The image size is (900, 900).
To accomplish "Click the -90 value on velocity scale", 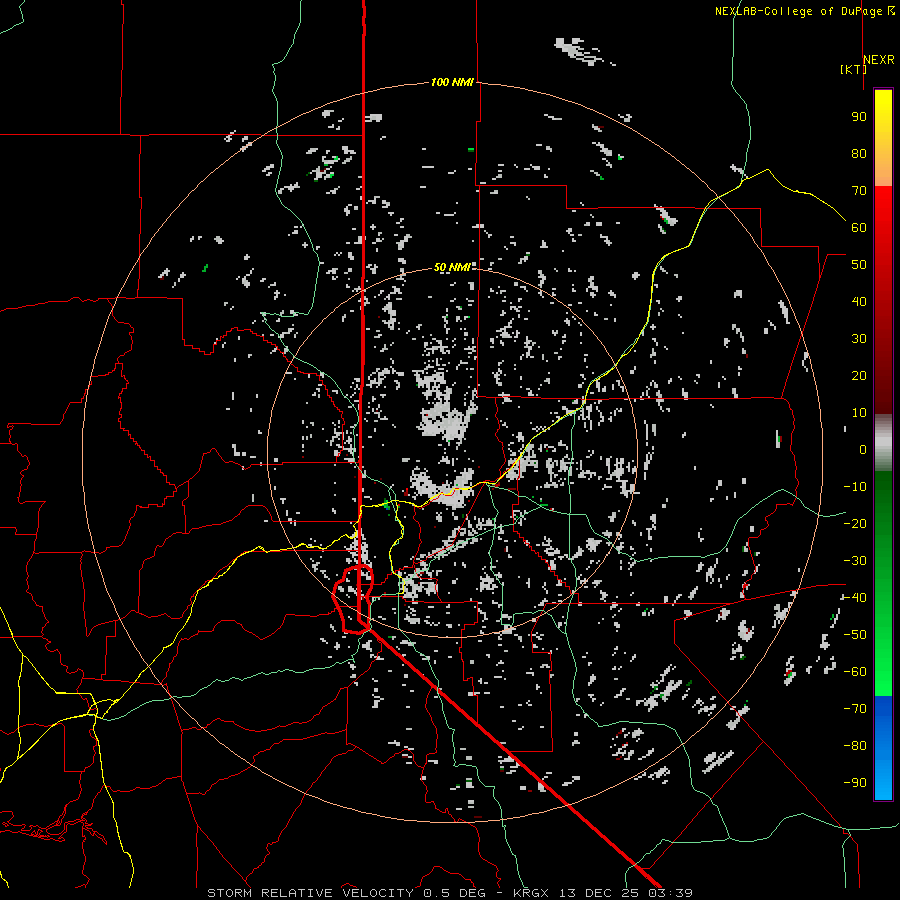I will pos(855,783).
